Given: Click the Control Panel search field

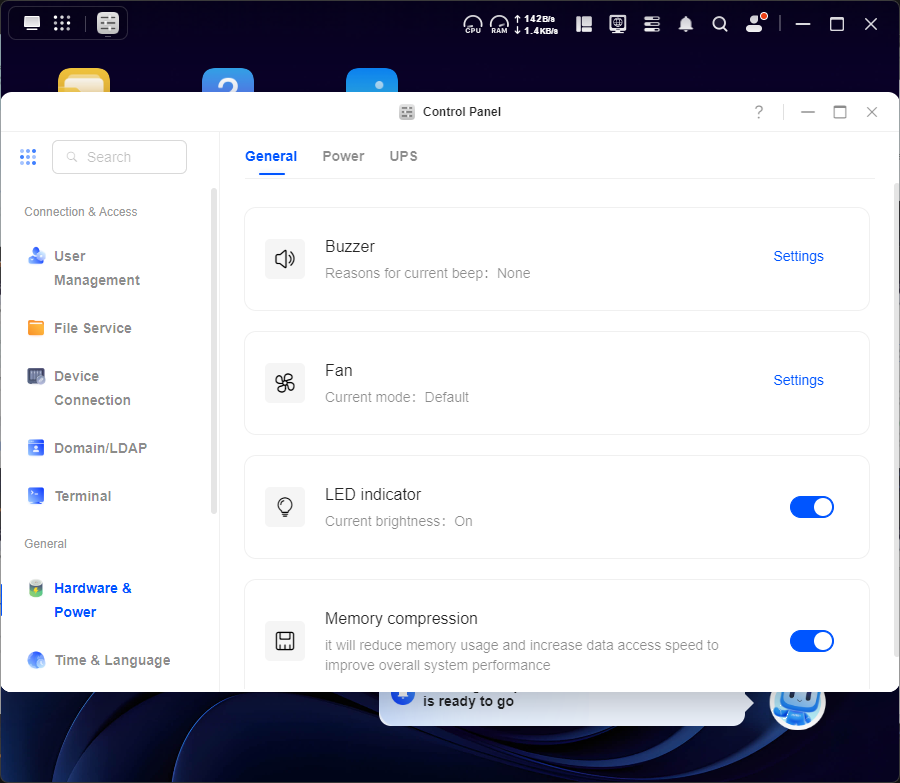Looking at the screenshot, I should pyautogui.click(x=120, y=157).
